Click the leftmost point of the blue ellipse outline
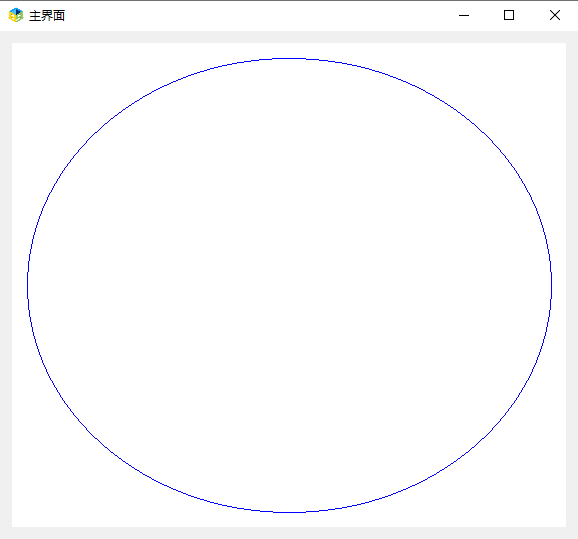 click(28, 285)
